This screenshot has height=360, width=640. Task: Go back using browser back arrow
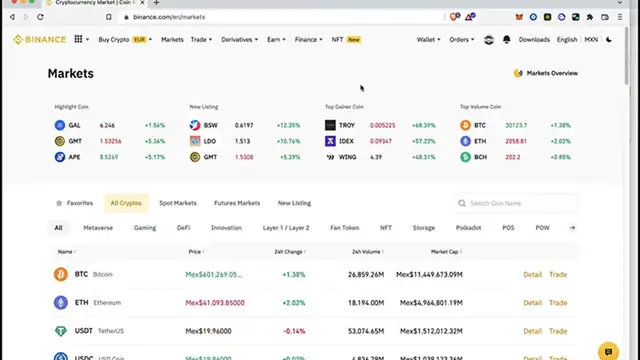pos(12,17)
